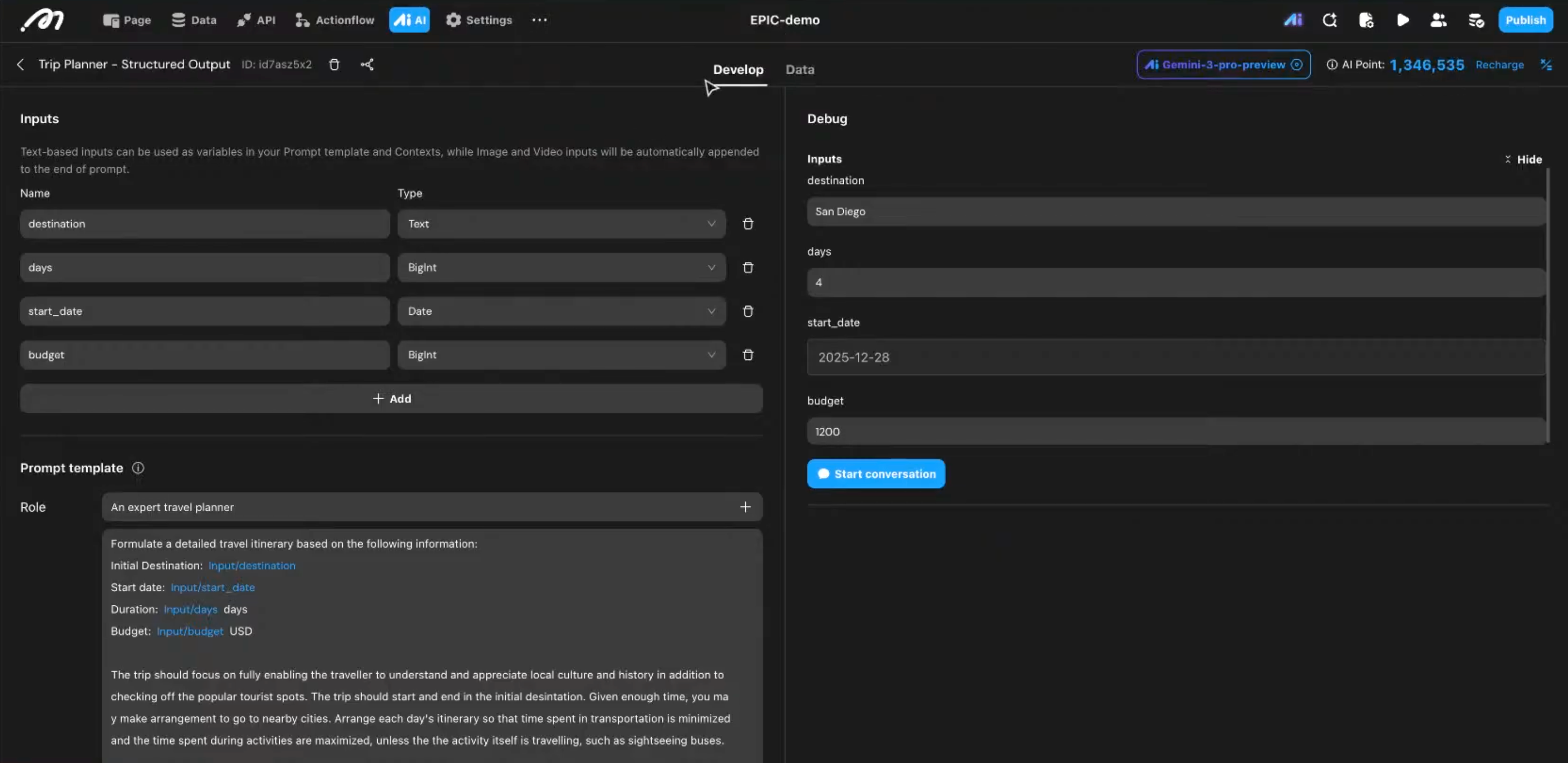The image size is (1568, 763).
Task: Click the info icon beside Prompt template
Action: (x=138, y=468)
